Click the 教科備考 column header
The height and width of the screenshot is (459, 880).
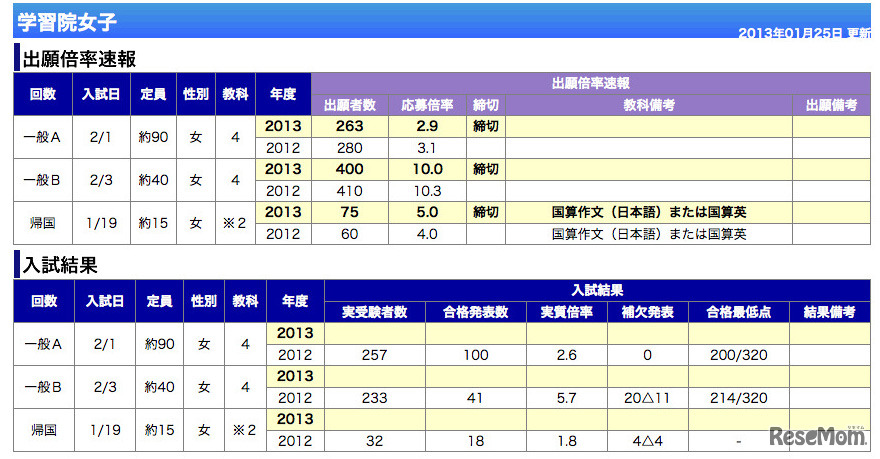(649, 105)
